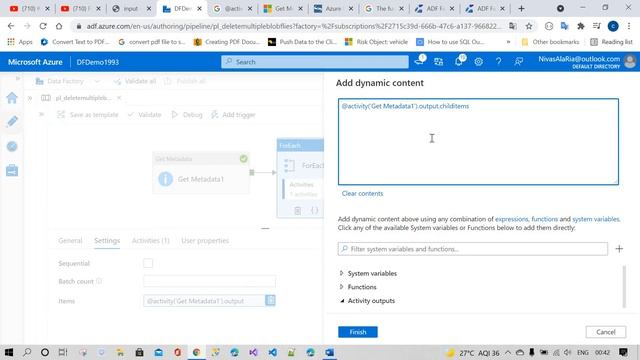Open the Monitor gauge icon in sidebar
640x360 pixels.
pyautogui.click(x=12, y=146)
